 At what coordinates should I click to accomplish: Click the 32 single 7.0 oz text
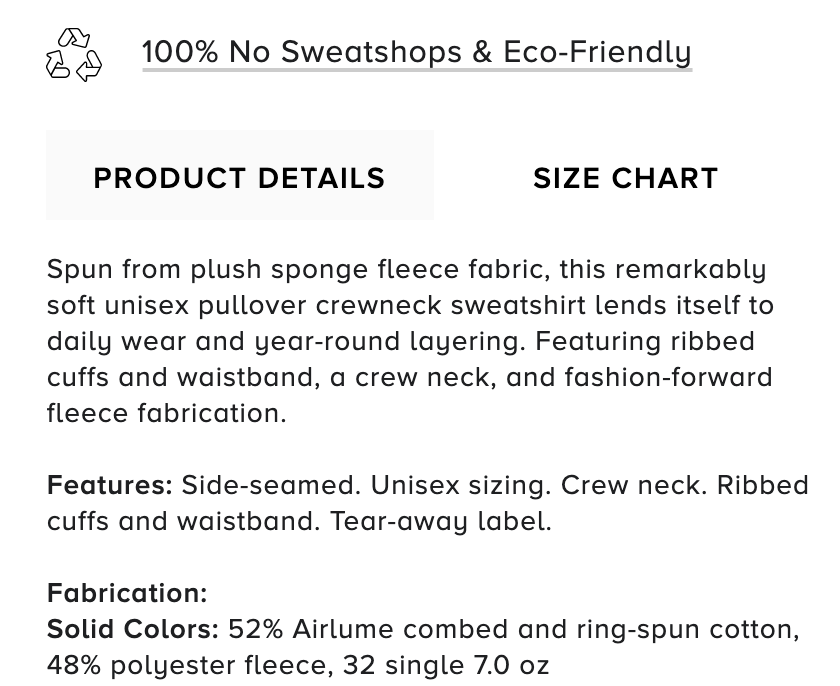coord(446,666)
